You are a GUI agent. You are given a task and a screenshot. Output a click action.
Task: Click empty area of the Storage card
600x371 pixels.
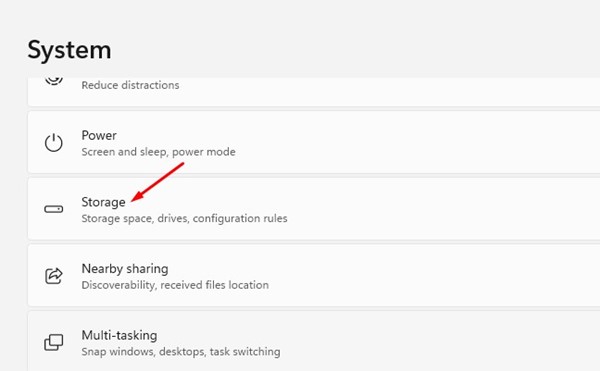click(x=421, y=209)
